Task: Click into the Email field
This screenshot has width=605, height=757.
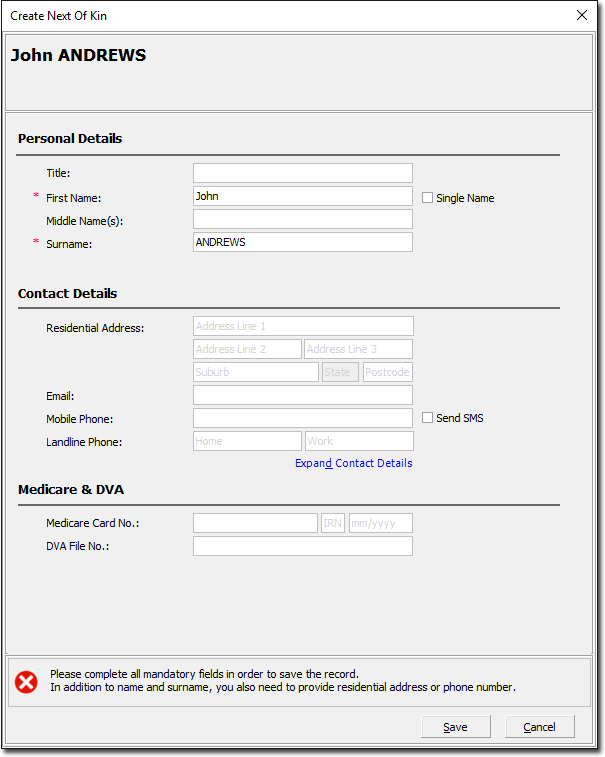Action: coord(302,395)
